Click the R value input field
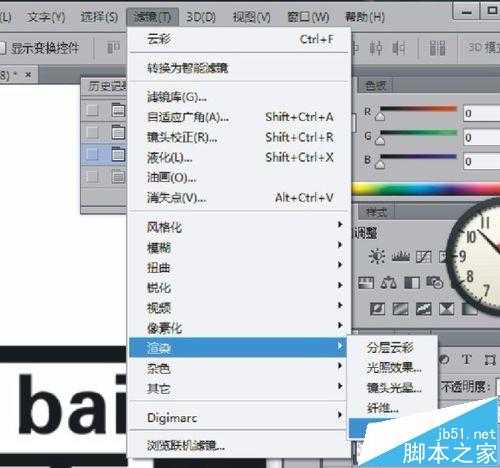The width and height of the screenshot is (500, 468). pyautogui.click(x=482, y=113)
